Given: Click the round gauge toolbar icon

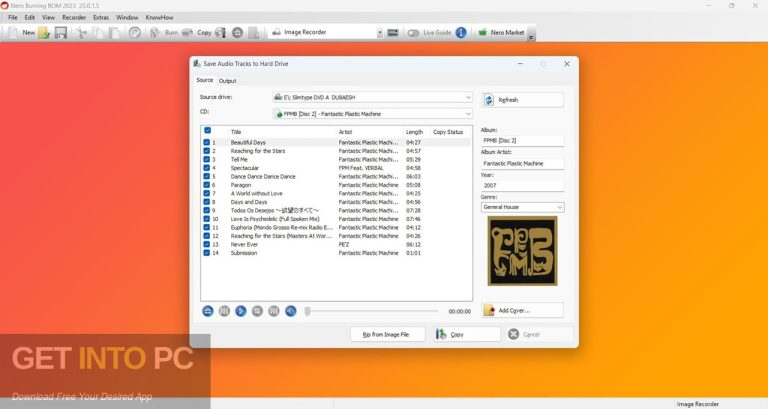Looking at the screenshot, I should 135,32.
